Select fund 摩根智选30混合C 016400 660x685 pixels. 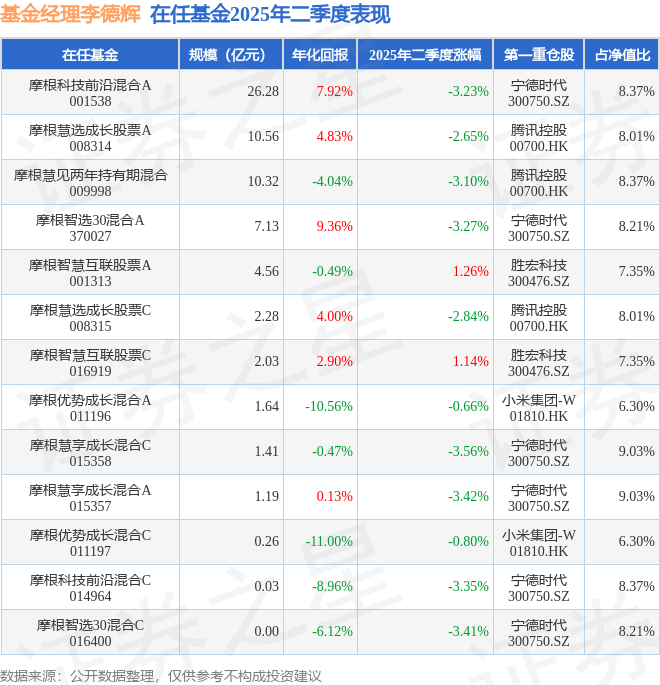point(90,633)
